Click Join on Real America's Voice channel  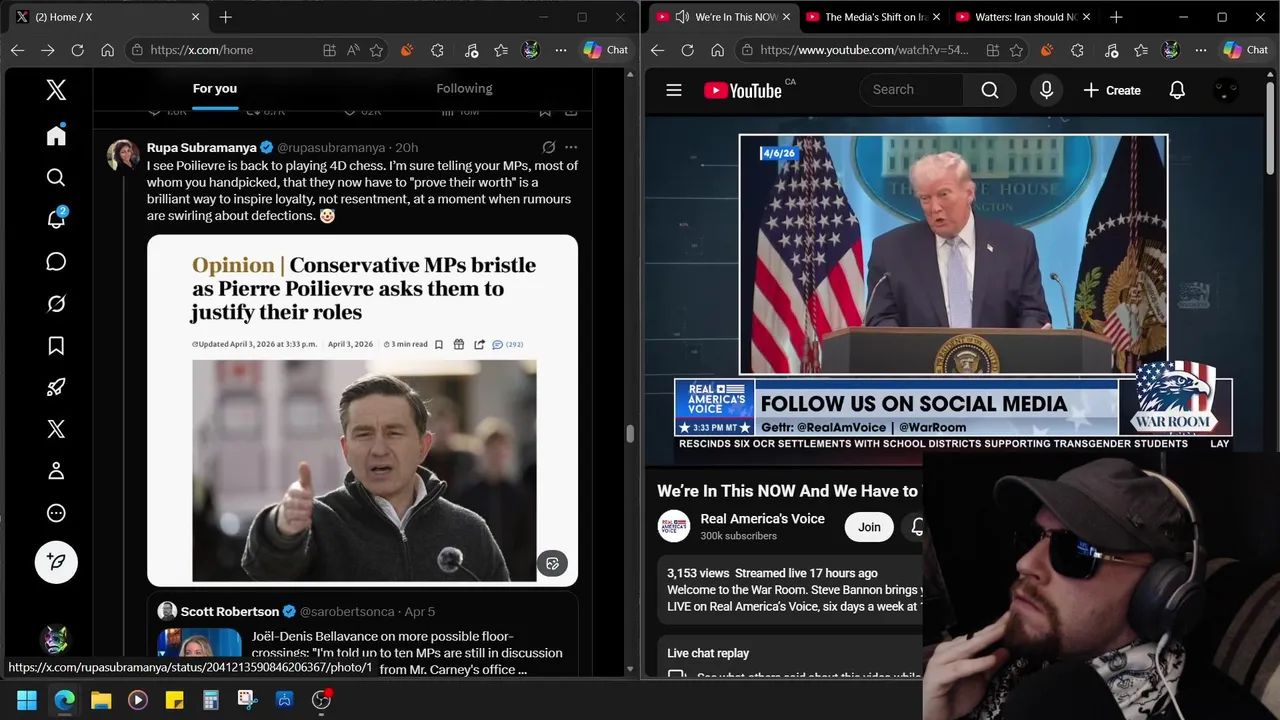pyautogui.click(x=869, y=527)
